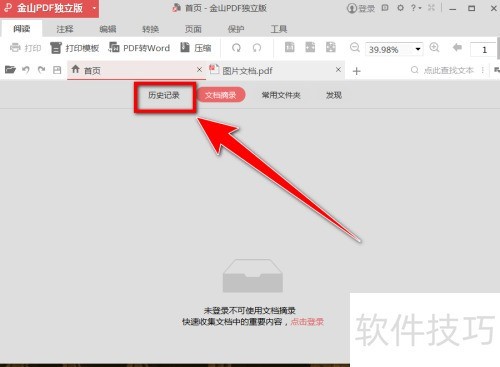The image size is (500, 367).
Task: Switch to the 阅读 ribbon tab
Action: (x=22, y=29)
